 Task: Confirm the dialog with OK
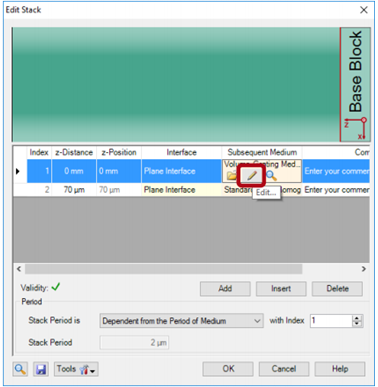pos(228,369)
